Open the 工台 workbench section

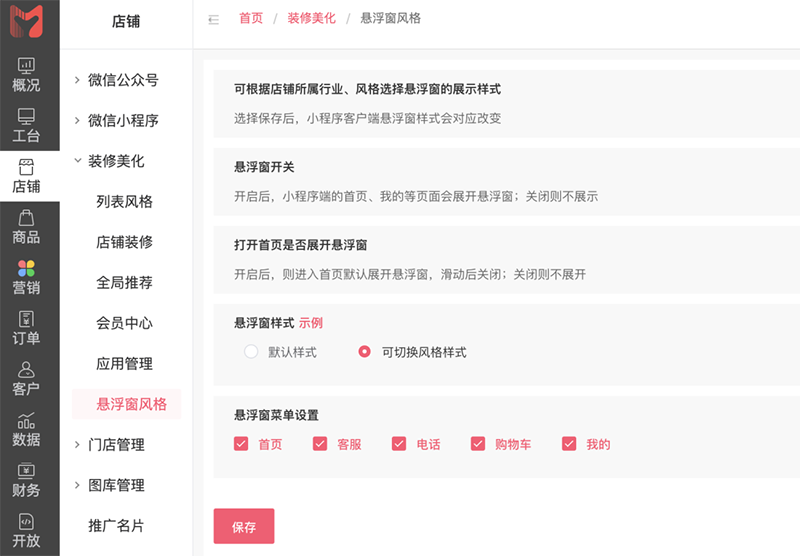[x=26, y=125]
